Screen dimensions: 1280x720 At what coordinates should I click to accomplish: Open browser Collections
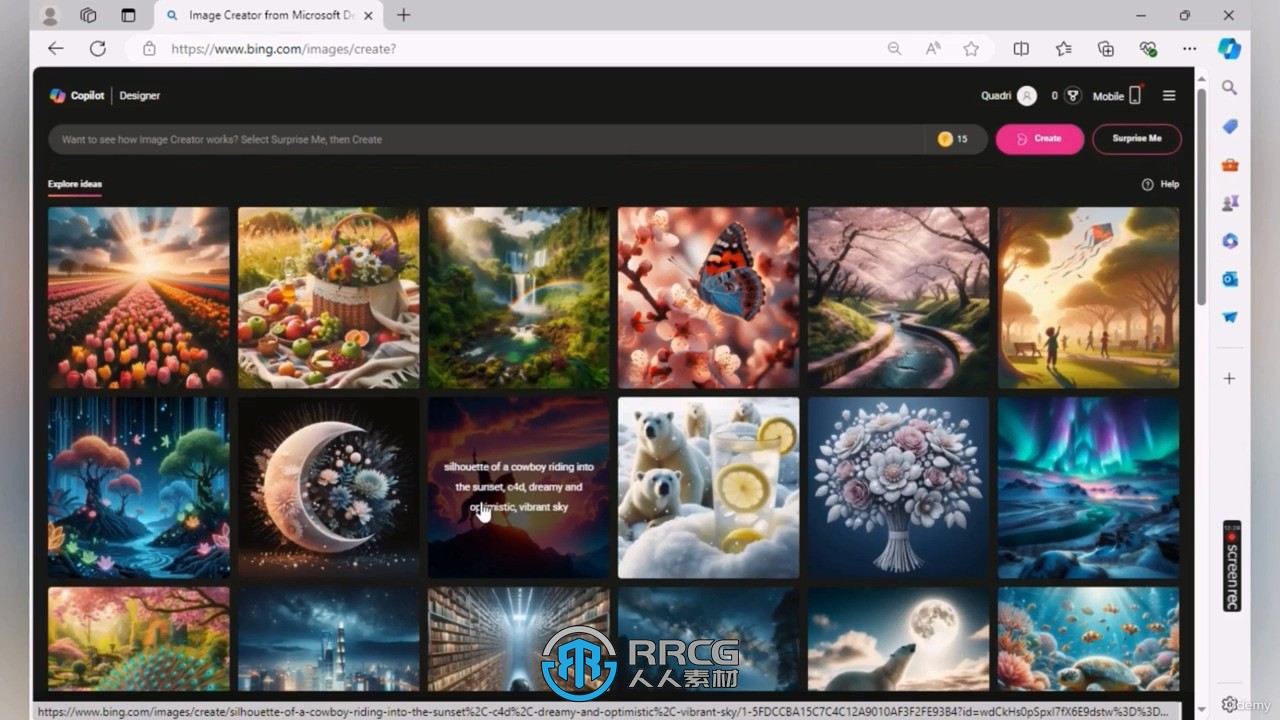(x=1105, y=48)
